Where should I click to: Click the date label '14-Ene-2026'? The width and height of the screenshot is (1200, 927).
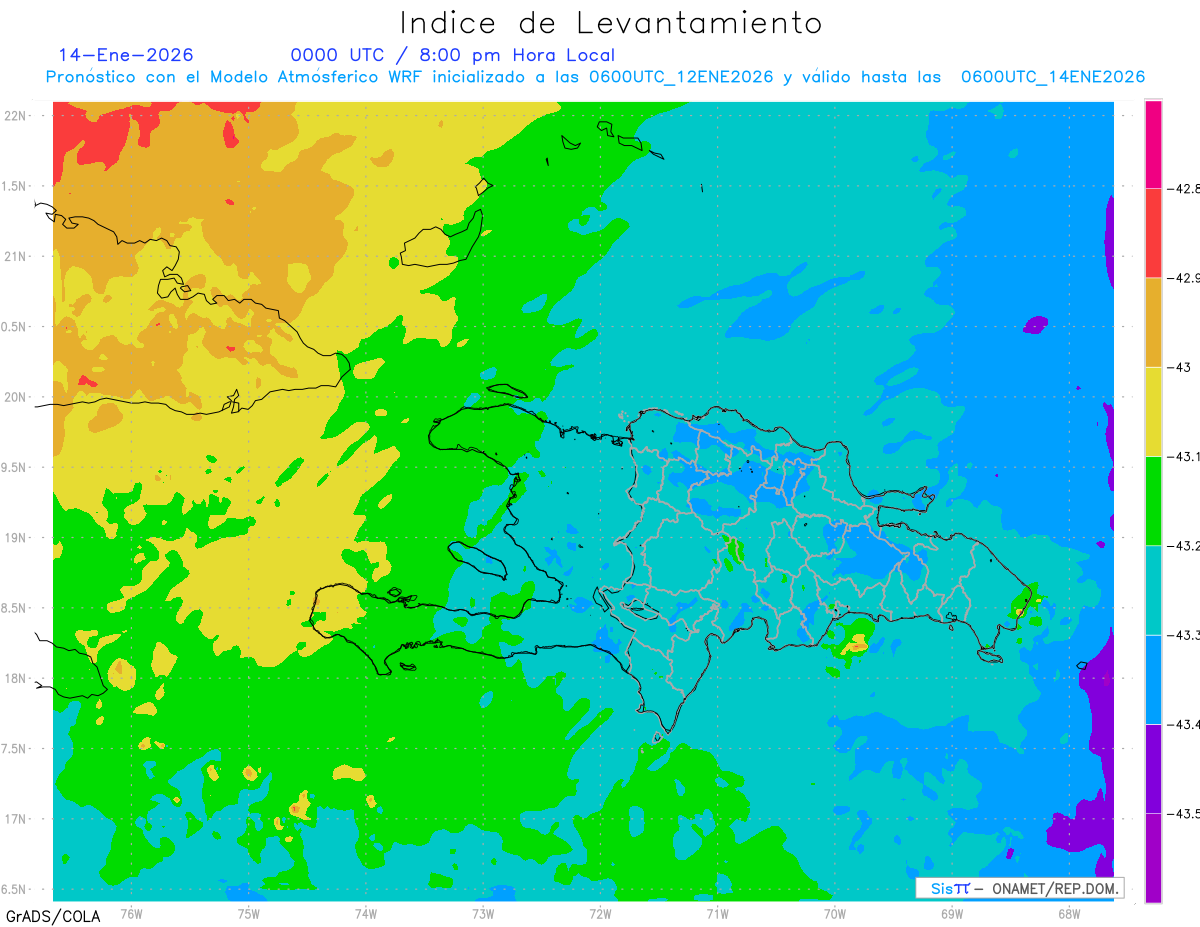126,55
